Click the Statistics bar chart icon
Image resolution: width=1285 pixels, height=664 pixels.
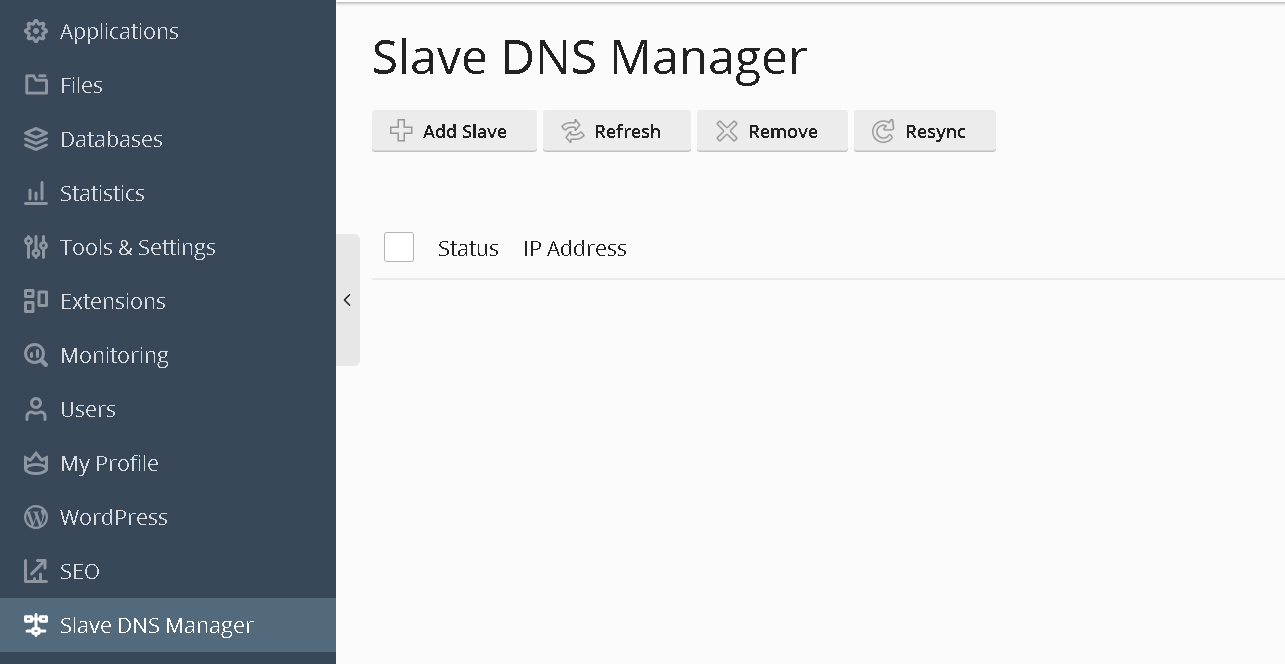click(x=36, y=193)
